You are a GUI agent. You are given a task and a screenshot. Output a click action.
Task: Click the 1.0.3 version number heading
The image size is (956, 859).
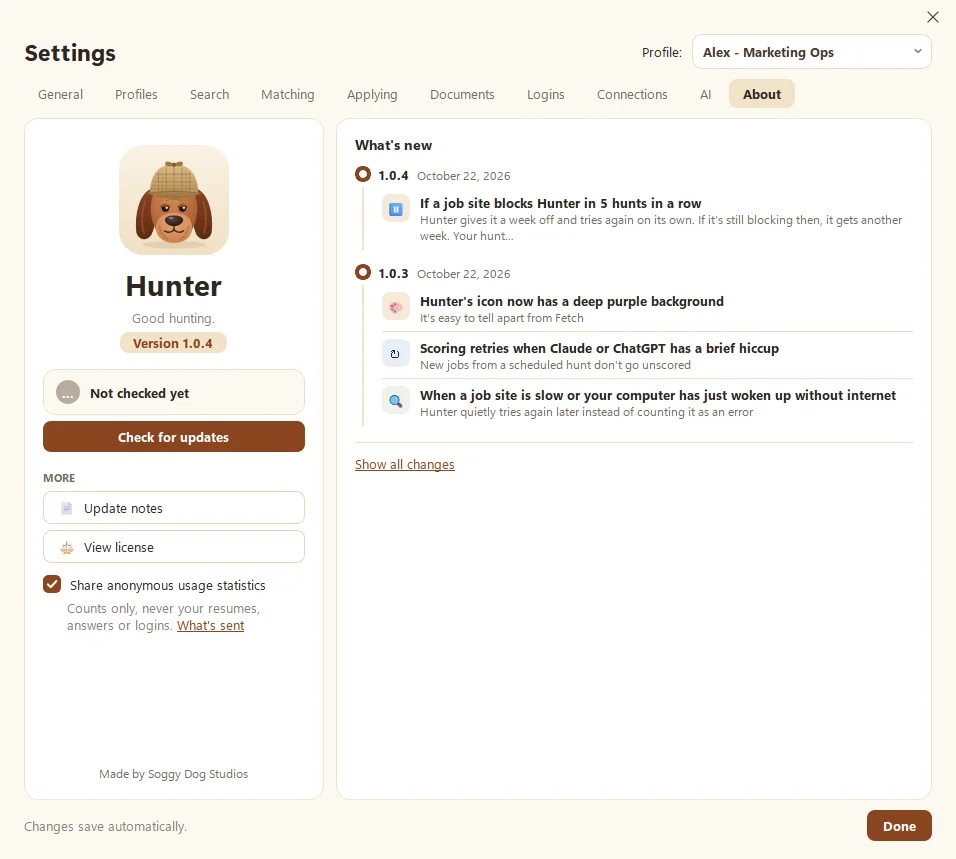(x=393, y=273)
